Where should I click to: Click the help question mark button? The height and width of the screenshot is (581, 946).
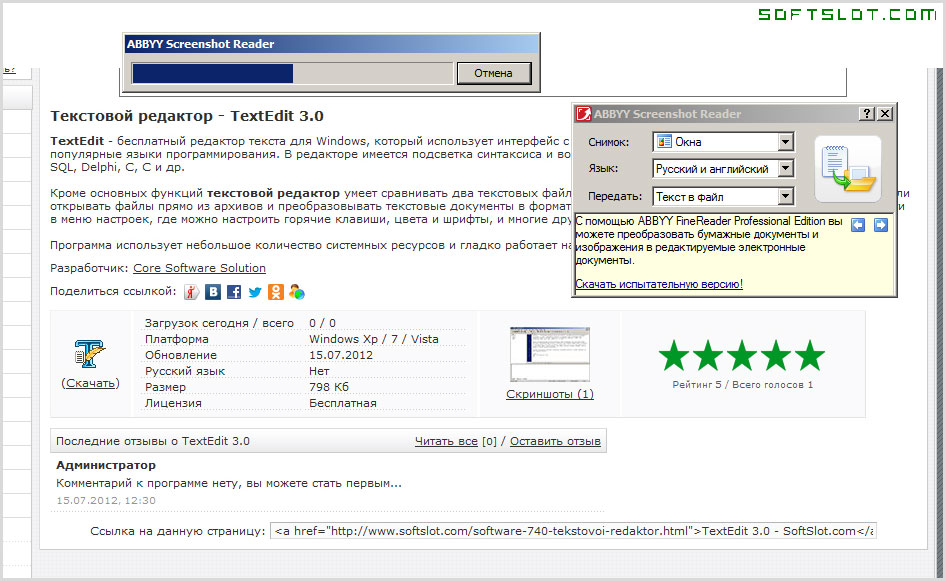867,113
